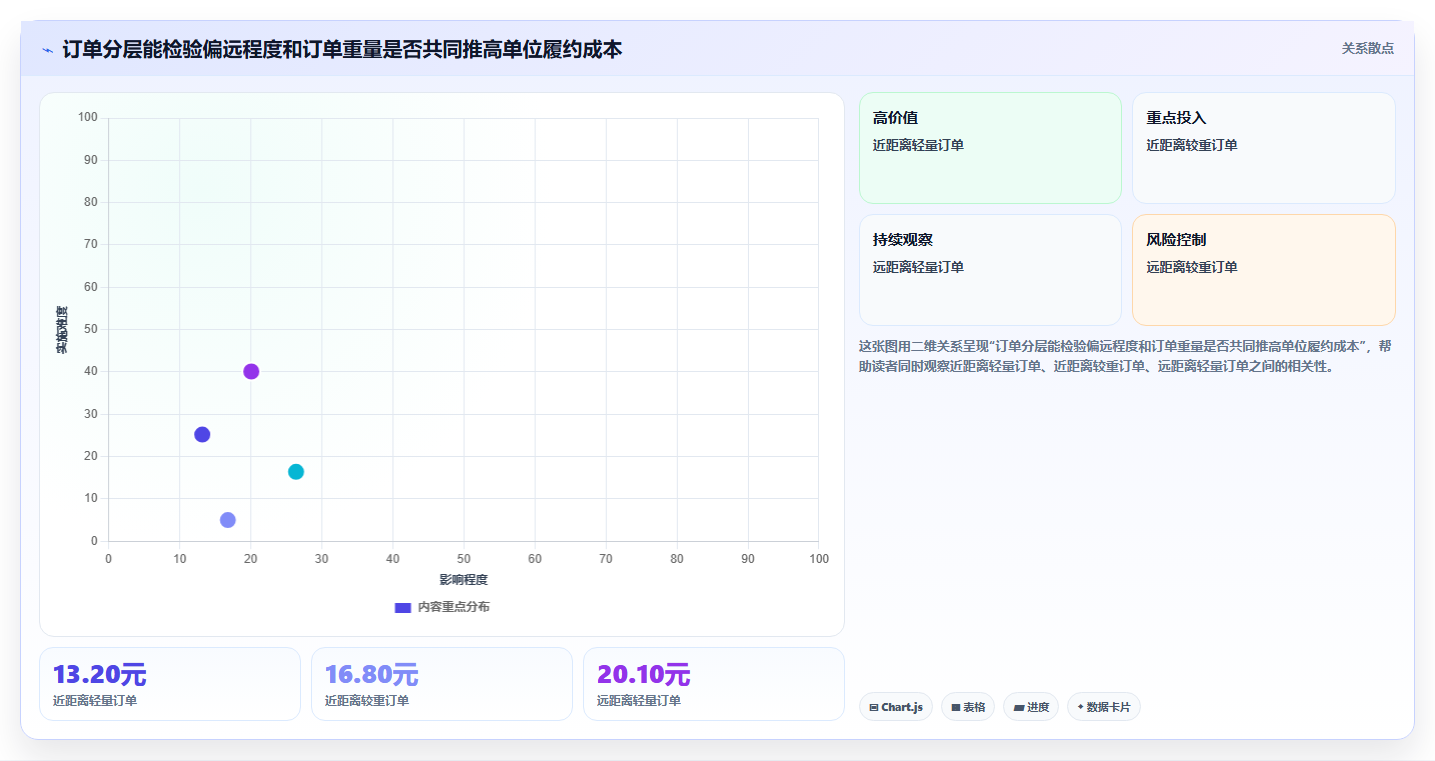This screenshot has width=1435, height=761.
Task: Click the 内容重点分布 legend text
Action: pos(453,607)
